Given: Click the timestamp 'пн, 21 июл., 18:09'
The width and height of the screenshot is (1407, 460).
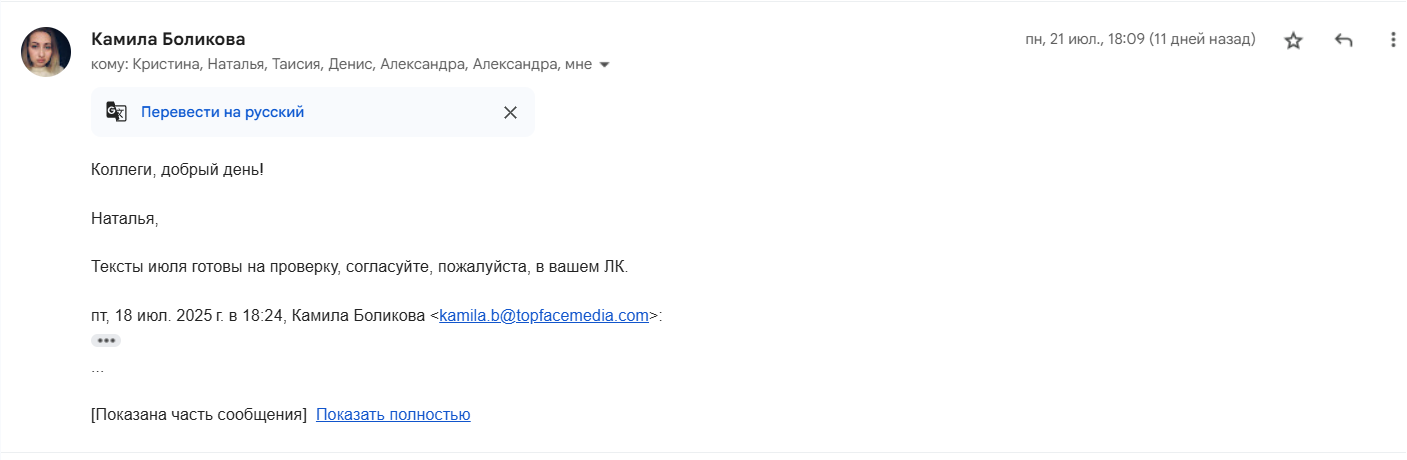Looking at the screenshot, I should click(1085, 40).
